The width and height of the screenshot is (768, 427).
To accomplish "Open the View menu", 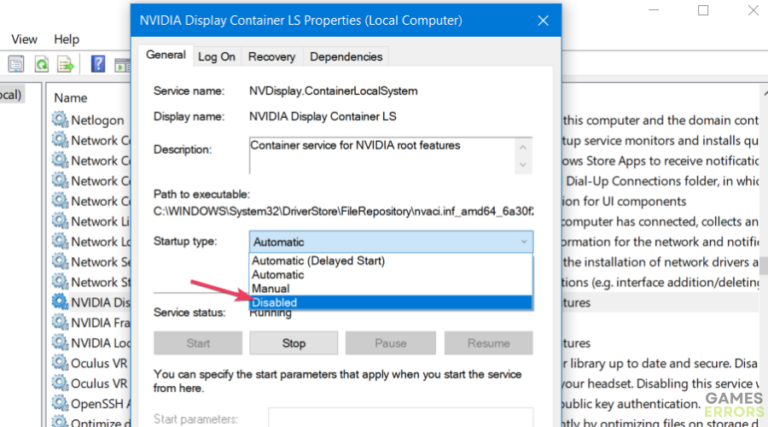I will pos(24,39).
